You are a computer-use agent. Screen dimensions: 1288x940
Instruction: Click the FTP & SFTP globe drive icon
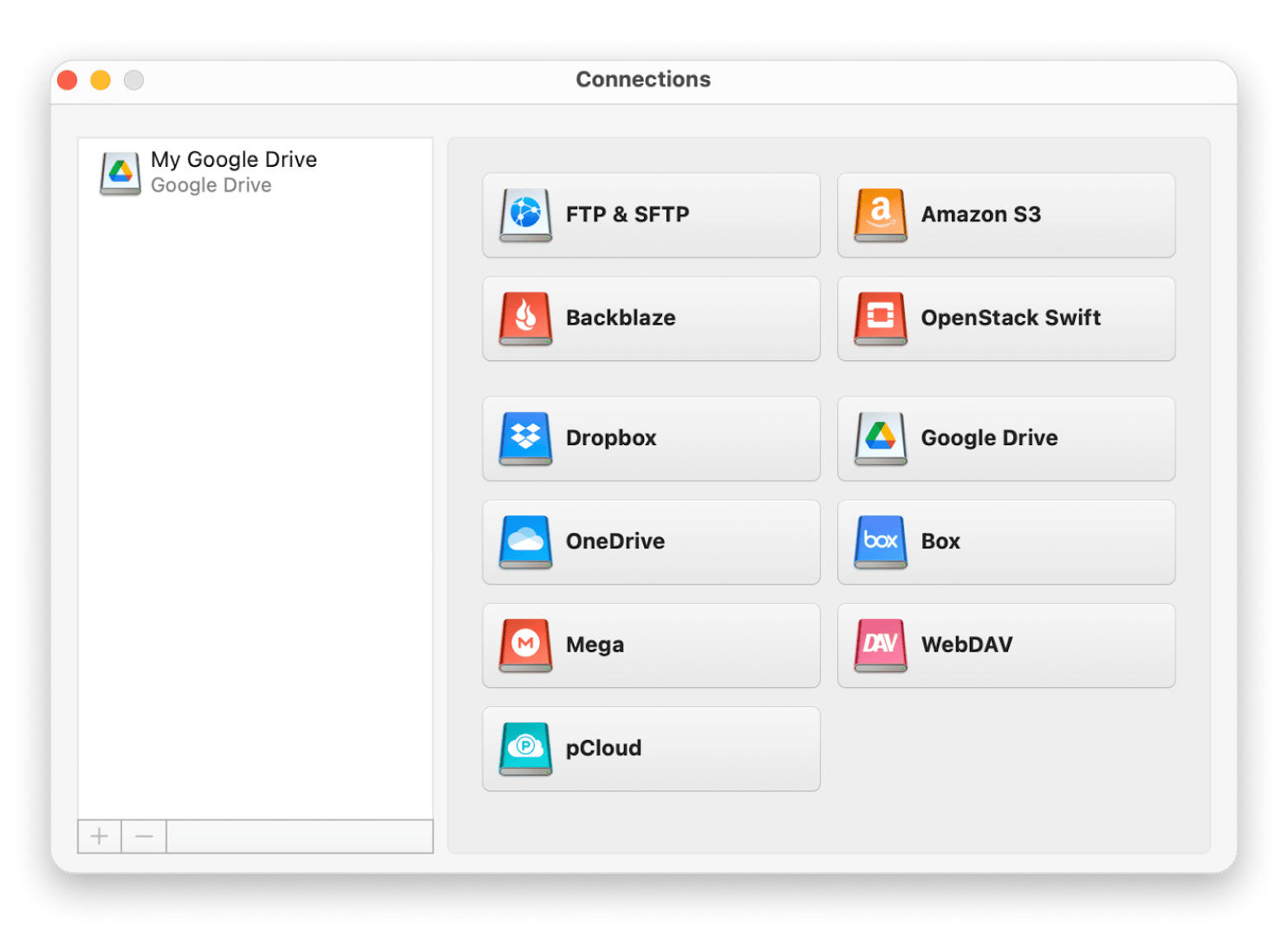[525, 215]
